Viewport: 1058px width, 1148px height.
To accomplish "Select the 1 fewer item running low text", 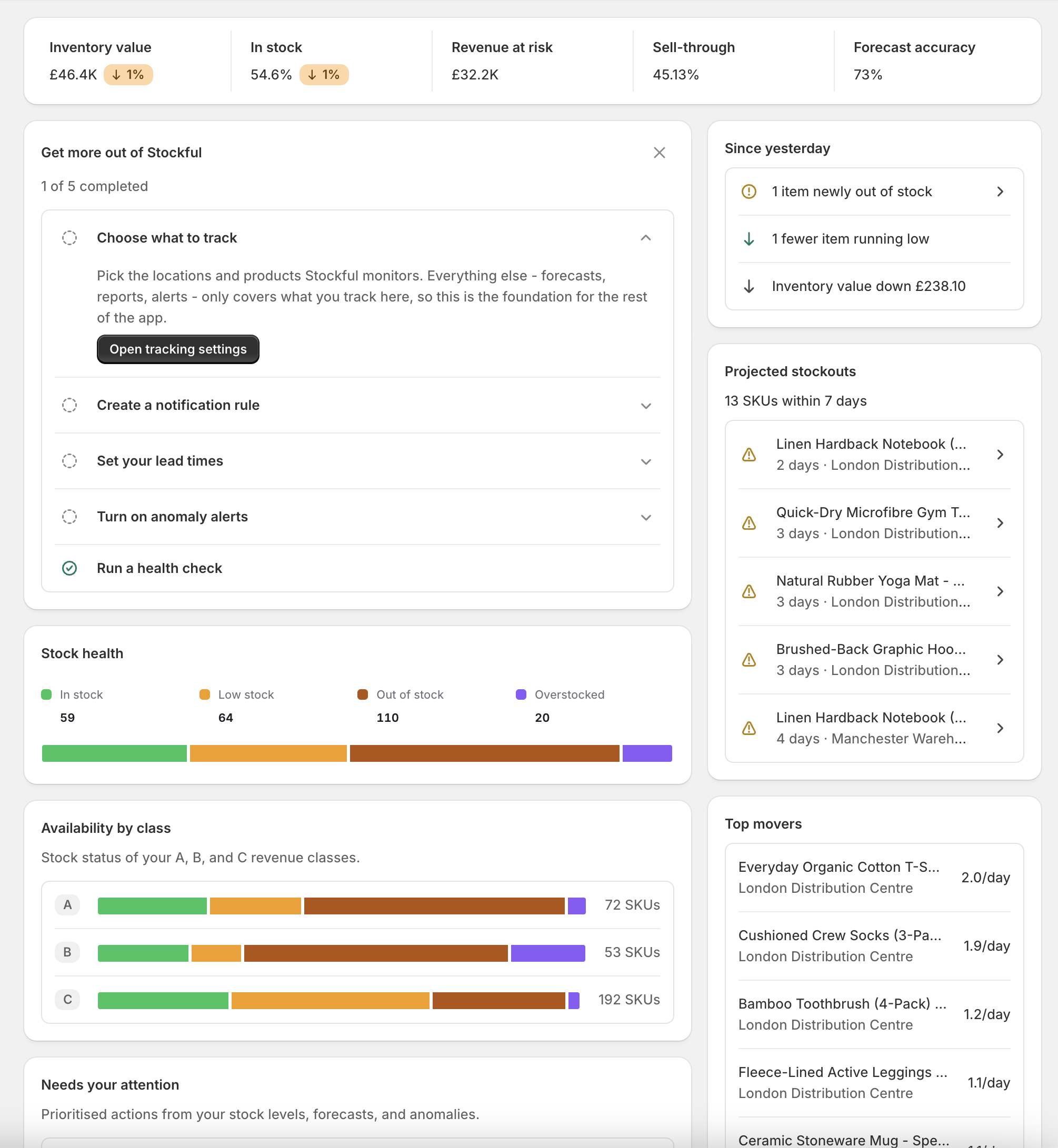I will pos(850,239).
